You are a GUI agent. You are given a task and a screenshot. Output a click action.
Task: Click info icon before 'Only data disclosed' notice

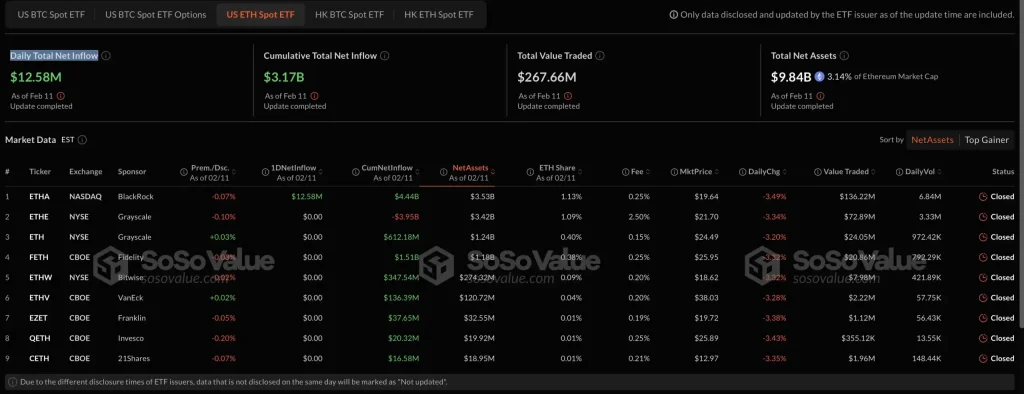(673, 15)
